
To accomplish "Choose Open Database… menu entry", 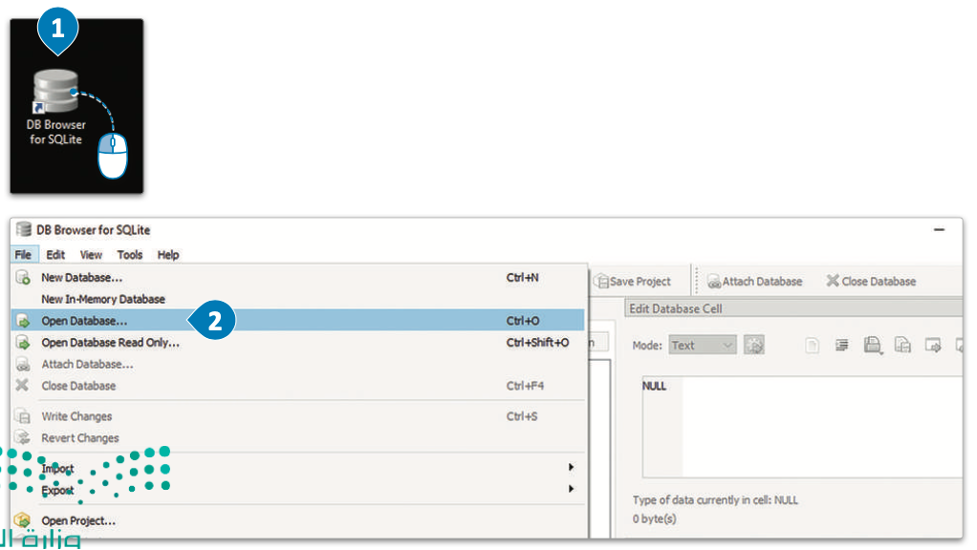I will (x=298, y=321).
